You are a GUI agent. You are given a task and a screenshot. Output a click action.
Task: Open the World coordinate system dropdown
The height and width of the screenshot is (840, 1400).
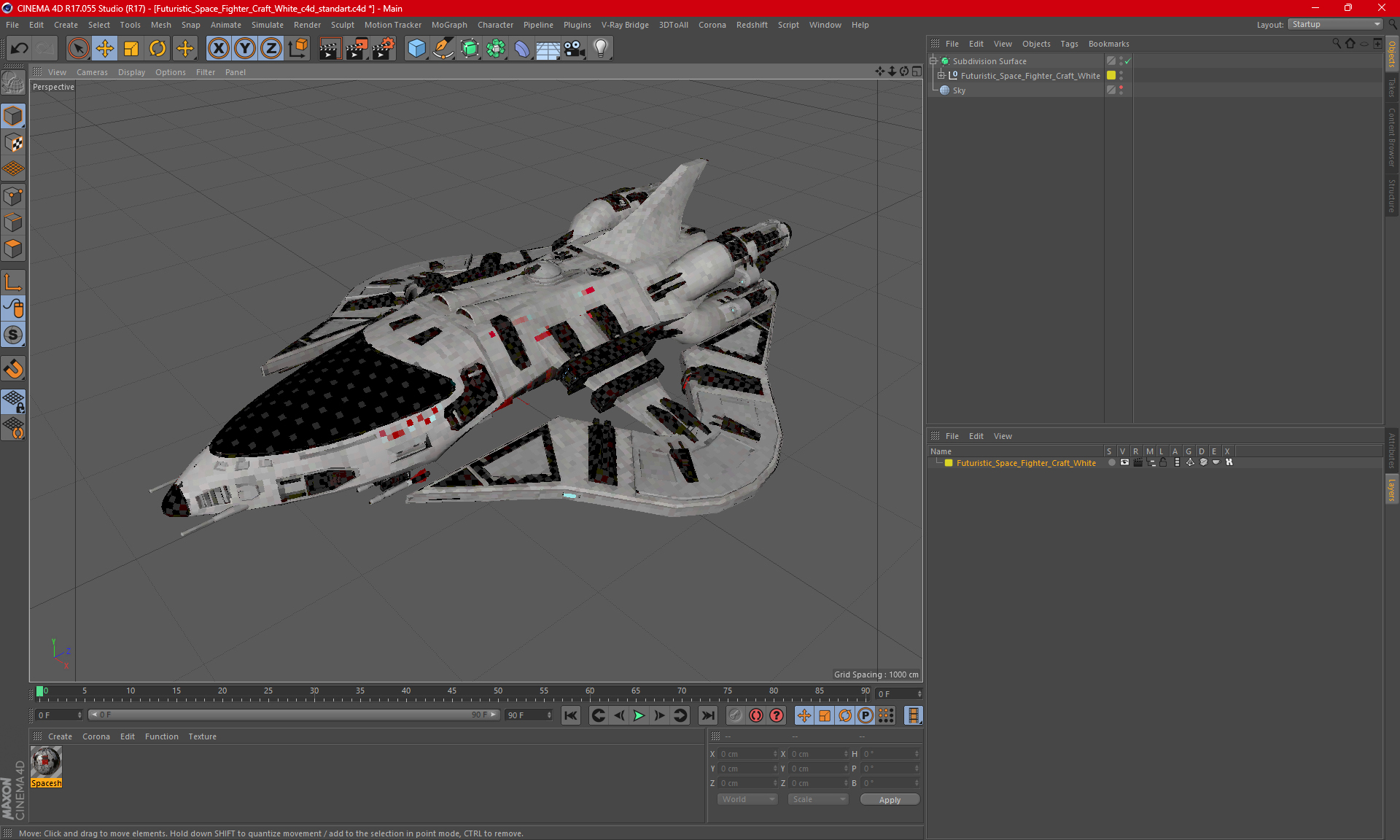coord(747,799)
